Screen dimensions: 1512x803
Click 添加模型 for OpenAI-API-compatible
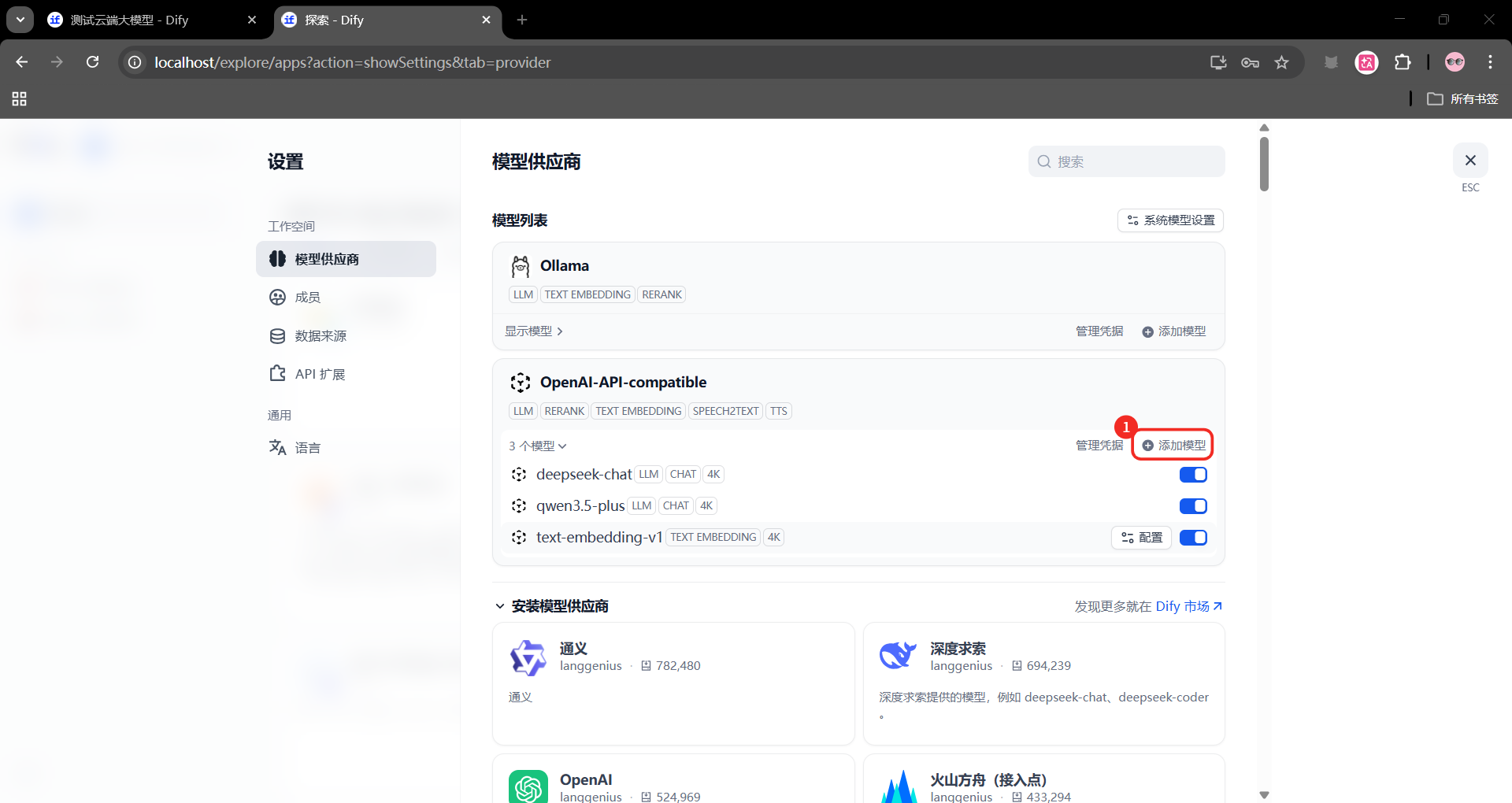click(x=1174, y=446)
